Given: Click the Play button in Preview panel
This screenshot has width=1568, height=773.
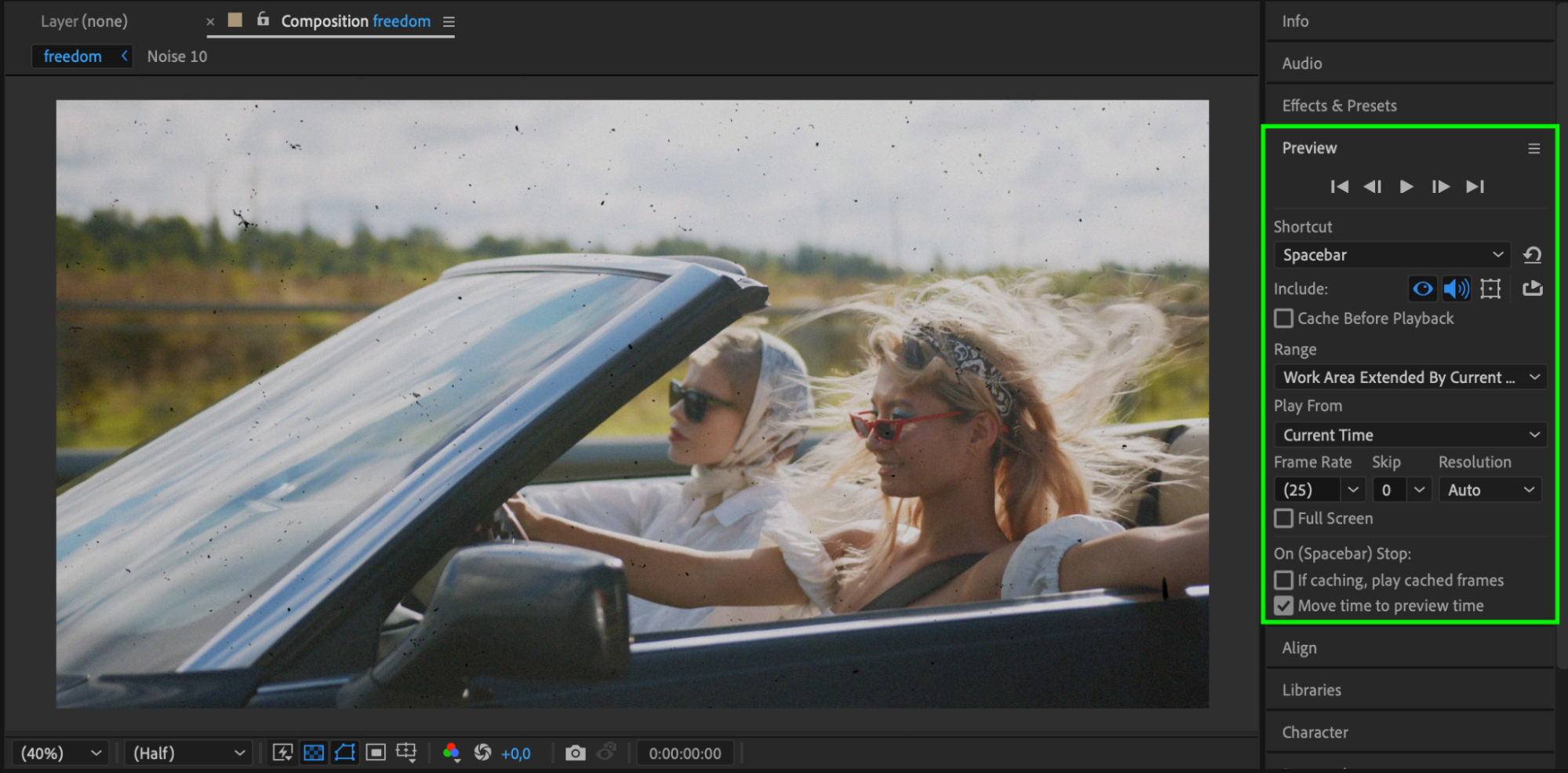Looking at the screenshot, I should (1406, 187).
